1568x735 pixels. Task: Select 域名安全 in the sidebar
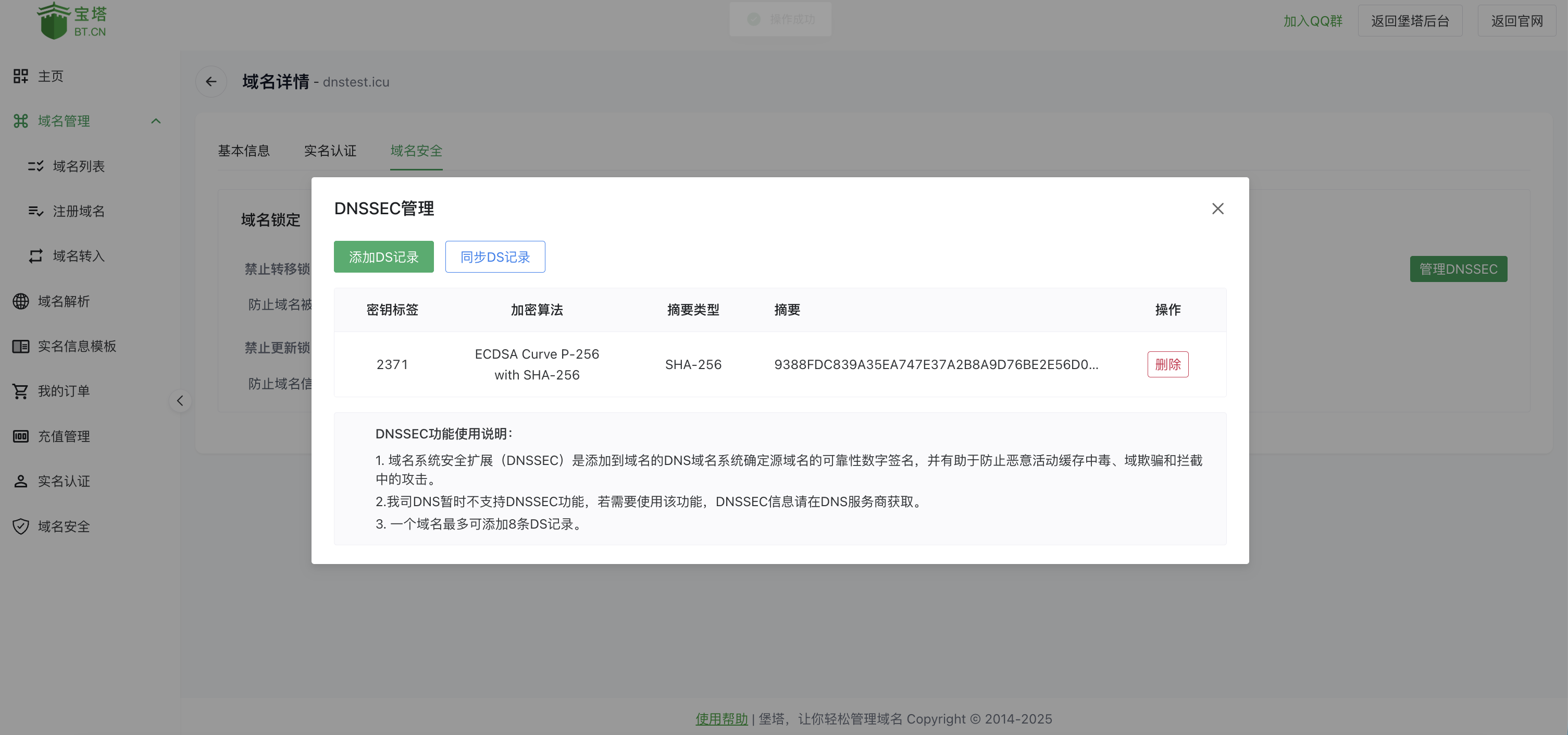(64, 526)
